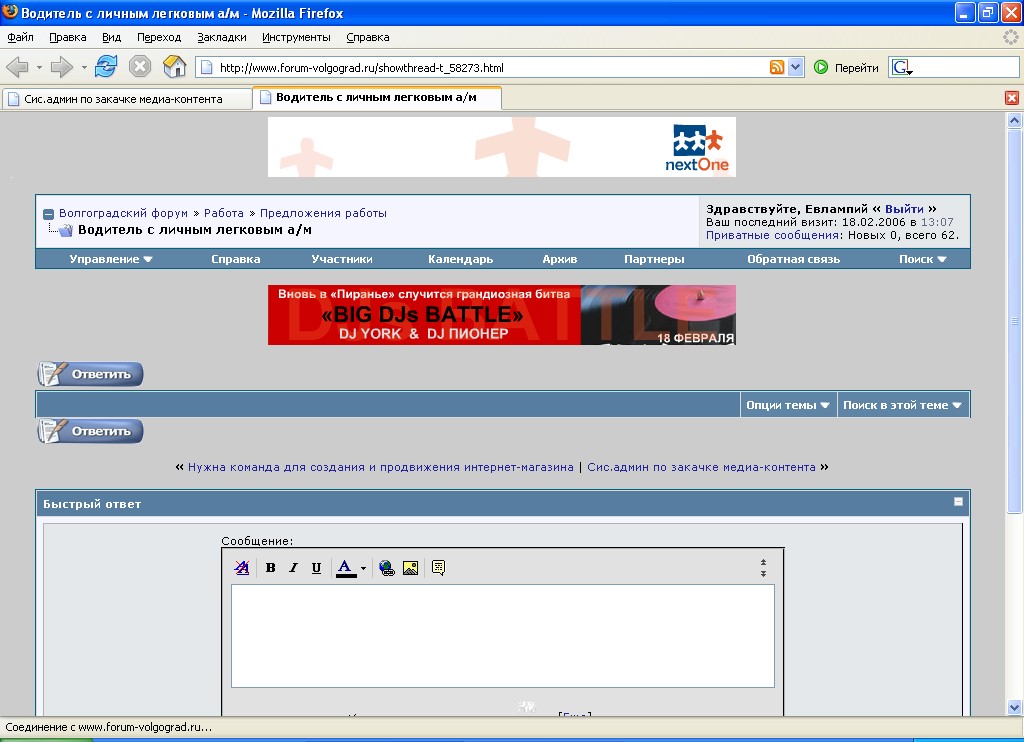1024x742 pixels.
Task: Open next thread Сис.админ по закачке link
Action: 701,467
